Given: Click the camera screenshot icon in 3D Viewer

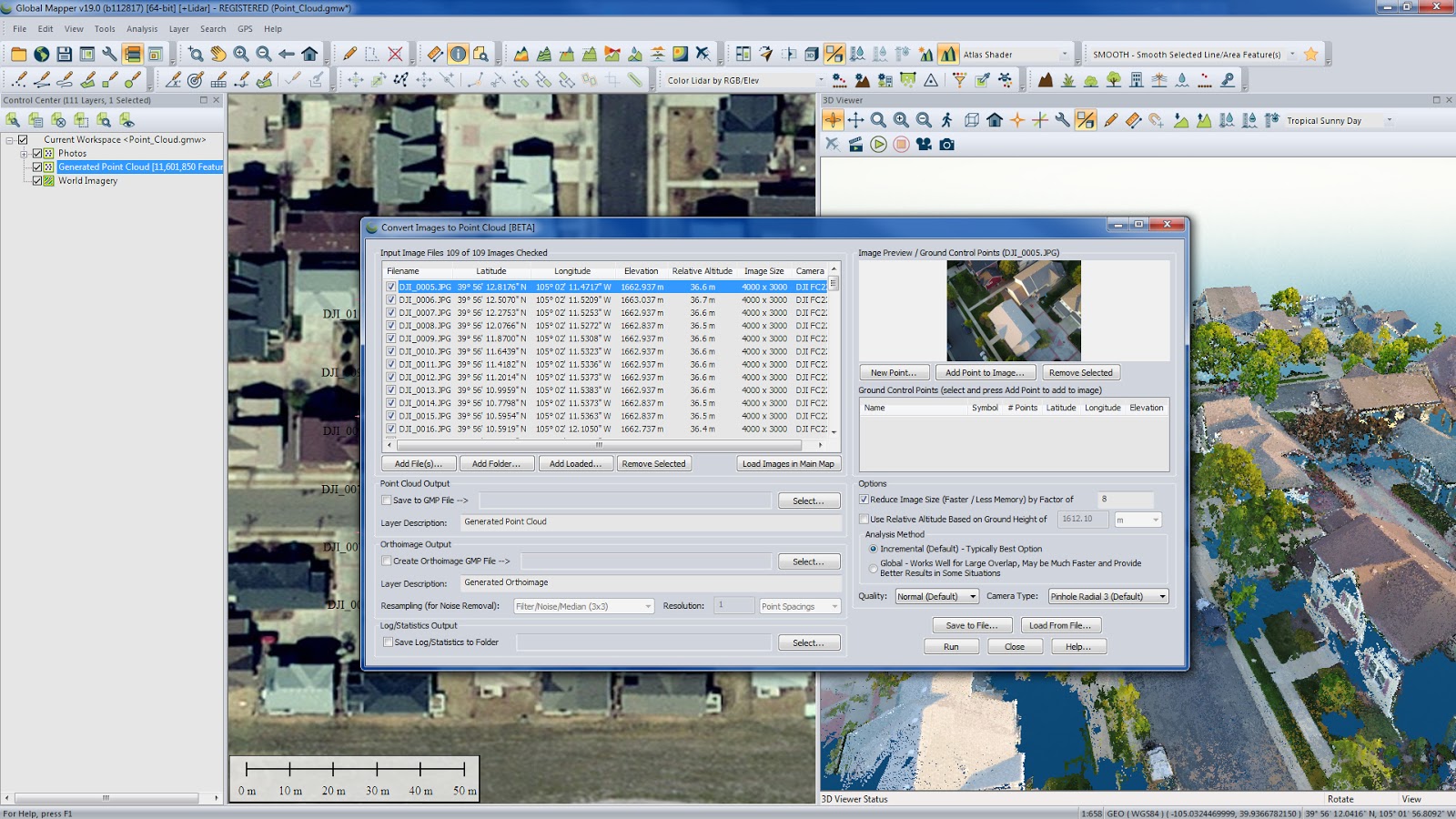Looking at the screenshot, I should coord(947,145).
